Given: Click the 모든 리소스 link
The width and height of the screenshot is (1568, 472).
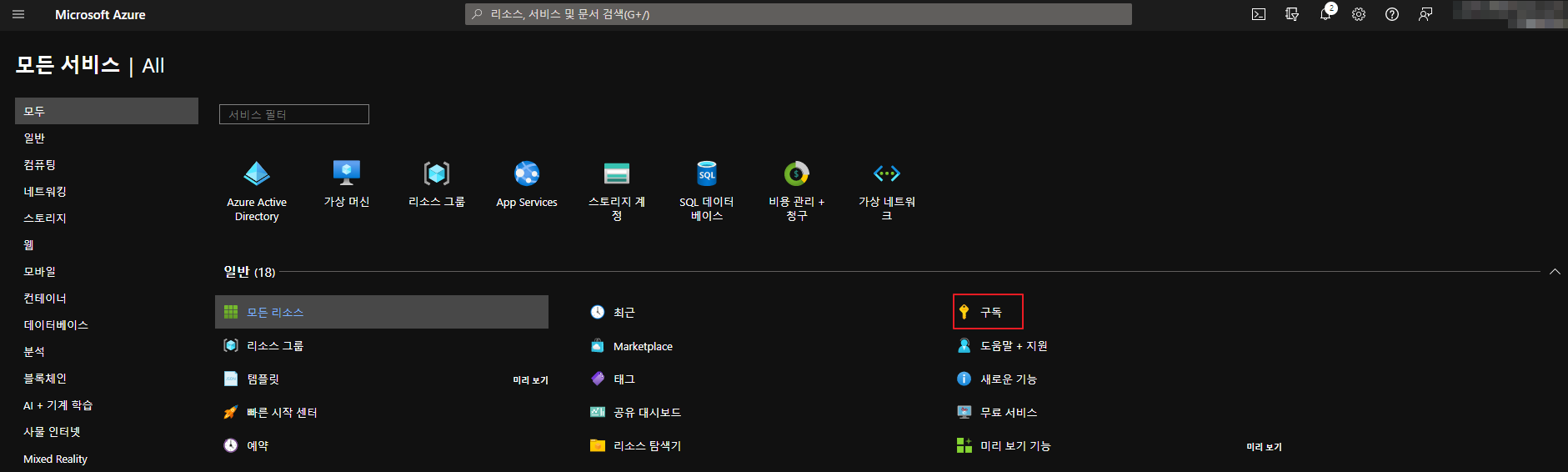Looking at the screenshot, I should point(275,312).
